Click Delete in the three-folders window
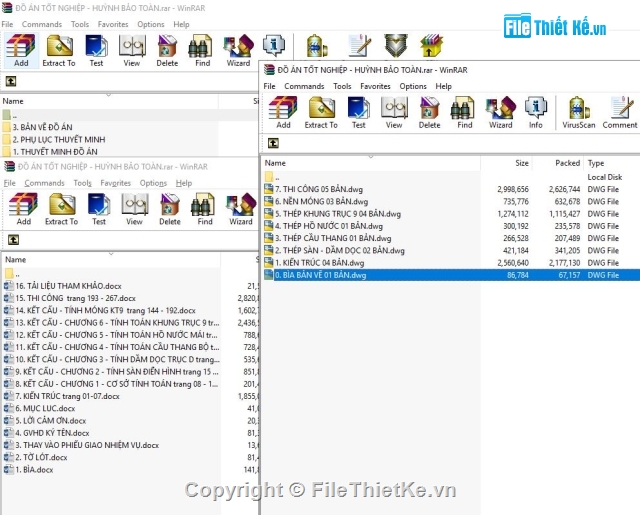The height and width of the screenshot is (515, 640). (167, 51)
